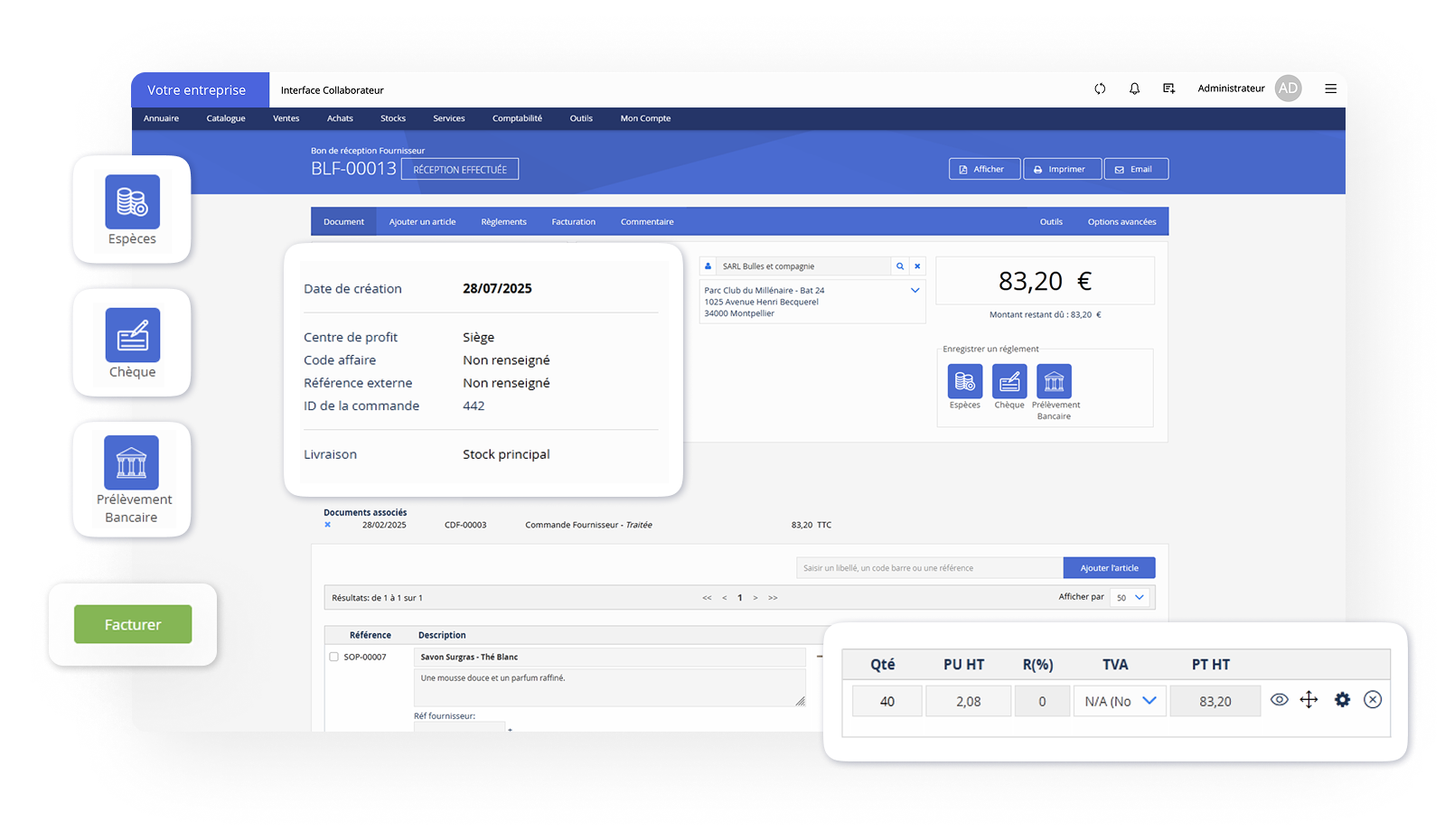Viewport: 1454px width, 840px height.
Task: Click the Ajouter l'article button
Action: 1109,568
